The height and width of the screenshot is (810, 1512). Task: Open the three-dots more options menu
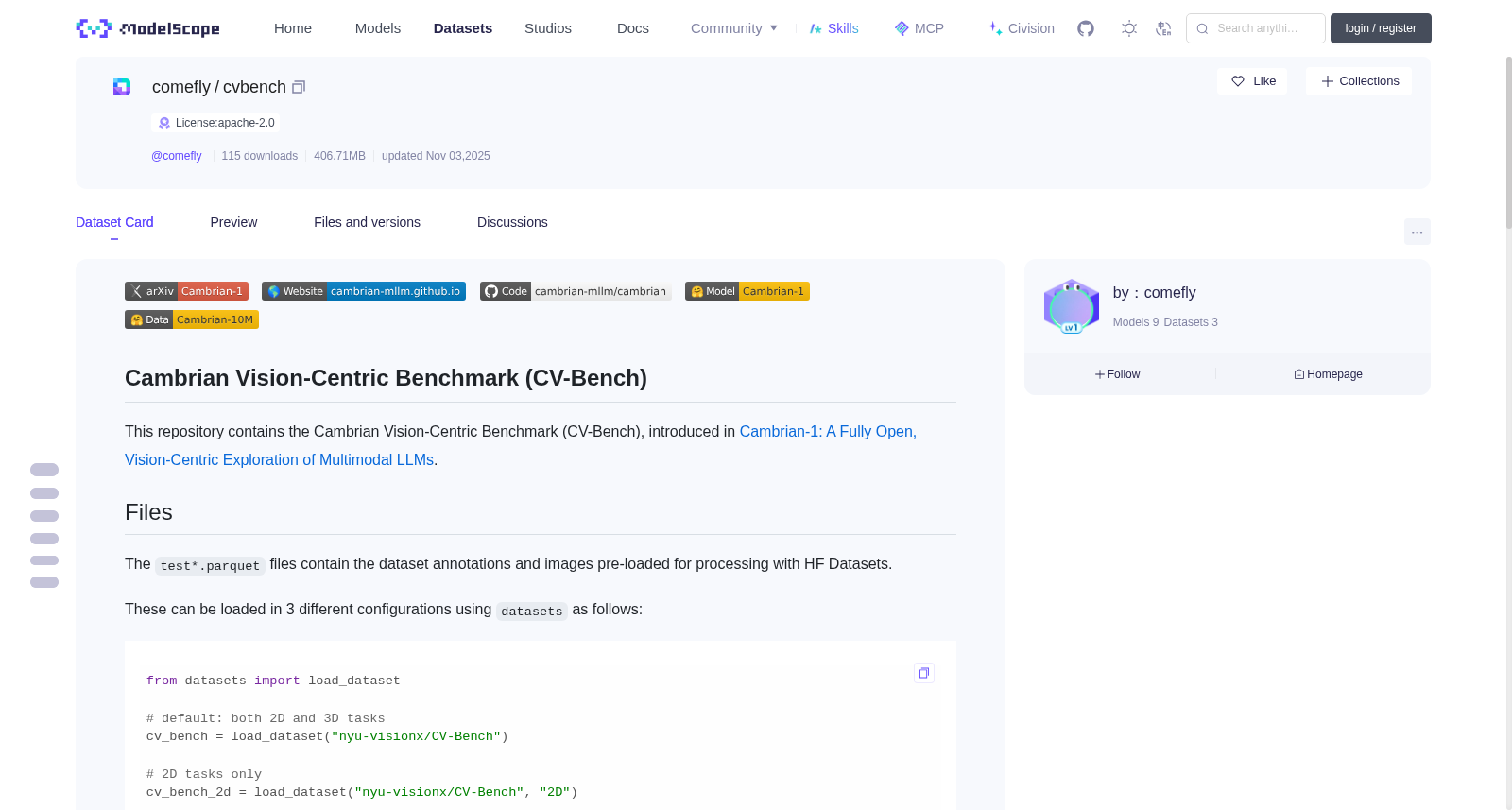pyautogui.click(x=1417, y=232)
